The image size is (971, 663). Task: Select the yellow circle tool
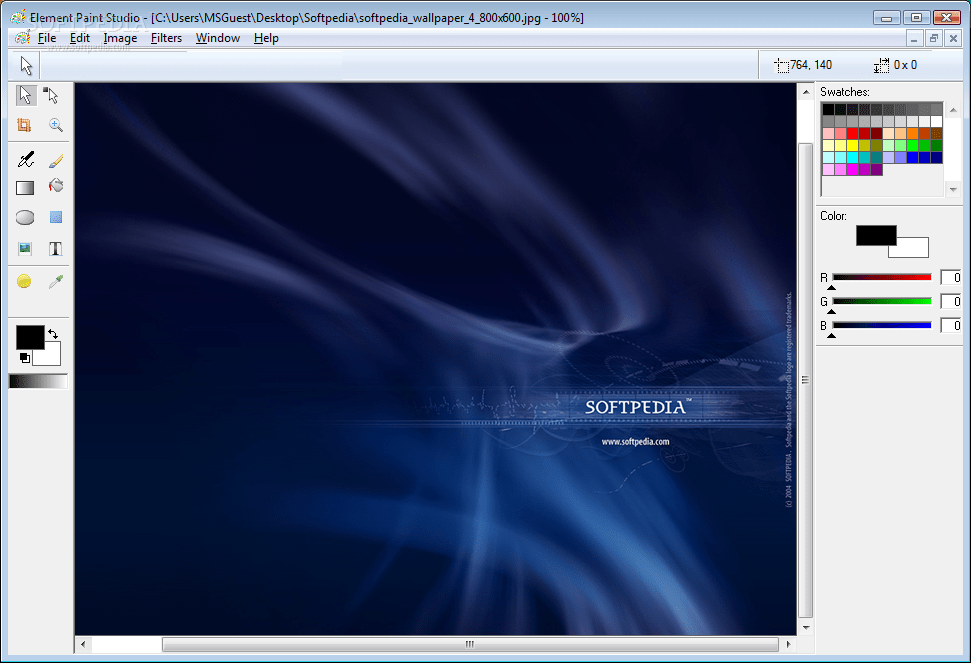(24, 281)
